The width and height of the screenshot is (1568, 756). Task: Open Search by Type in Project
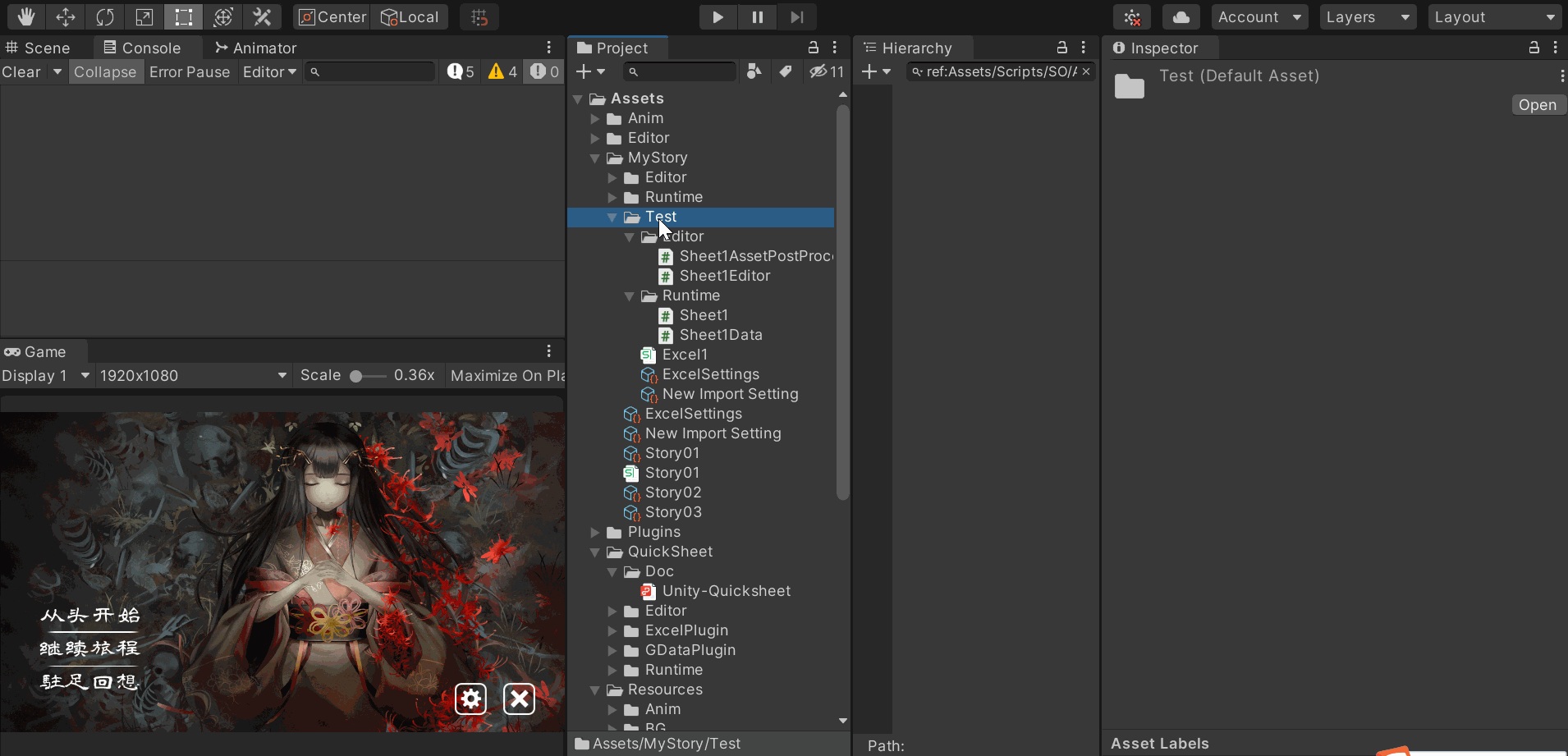754,72
